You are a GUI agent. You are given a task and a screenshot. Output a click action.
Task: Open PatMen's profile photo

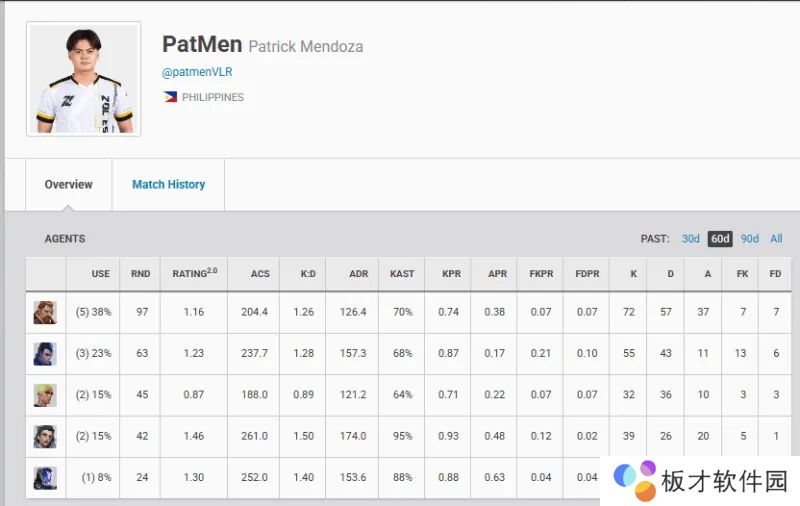point(84,79)
